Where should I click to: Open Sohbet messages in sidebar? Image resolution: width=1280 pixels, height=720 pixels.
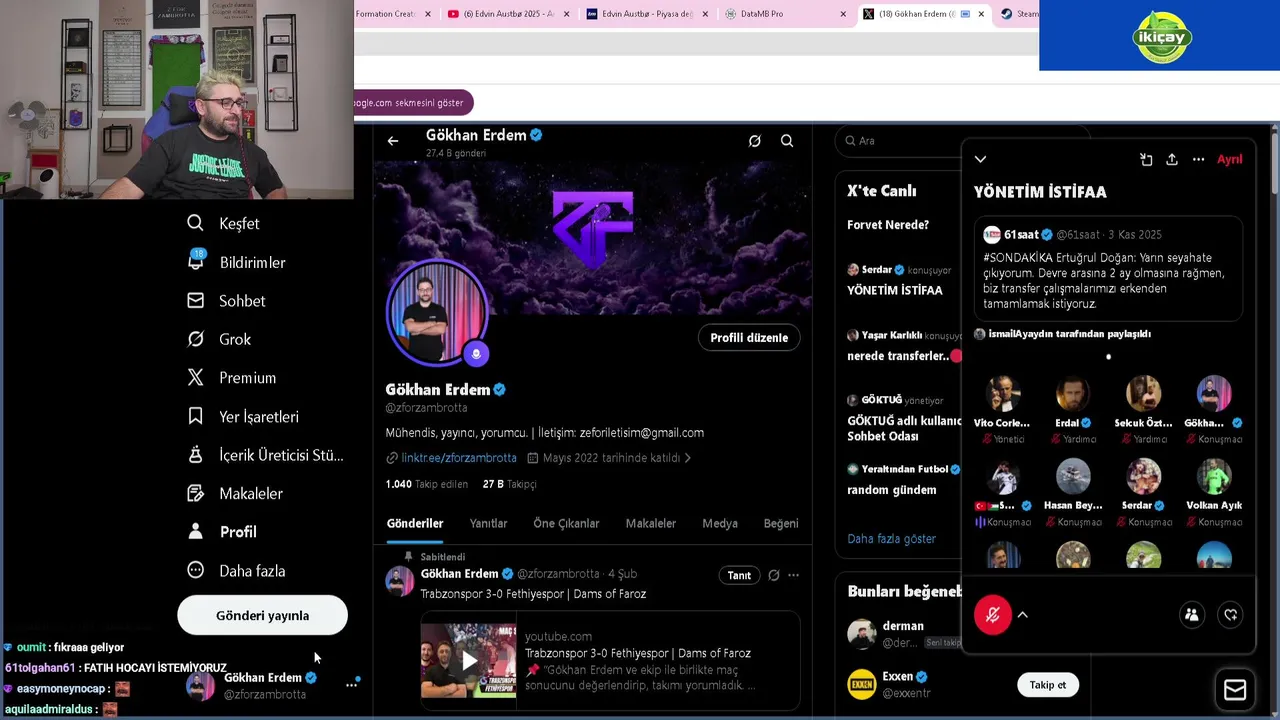coord(227,301)
